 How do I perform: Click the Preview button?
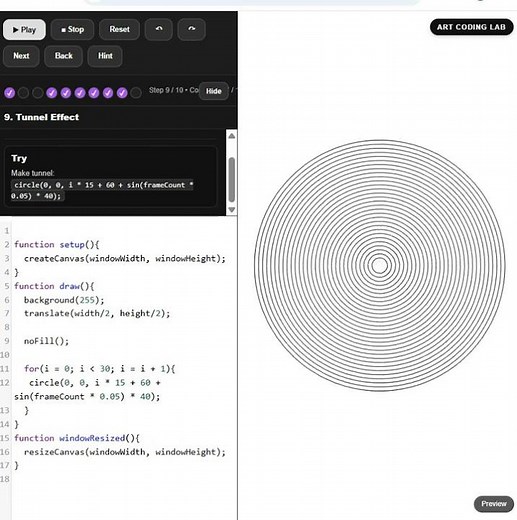494,504
